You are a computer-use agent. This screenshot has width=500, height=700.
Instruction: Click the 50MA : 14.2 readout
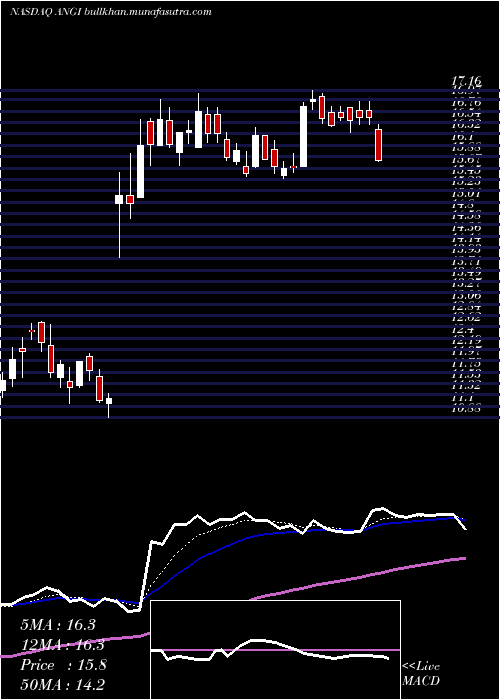coord(63,684)
